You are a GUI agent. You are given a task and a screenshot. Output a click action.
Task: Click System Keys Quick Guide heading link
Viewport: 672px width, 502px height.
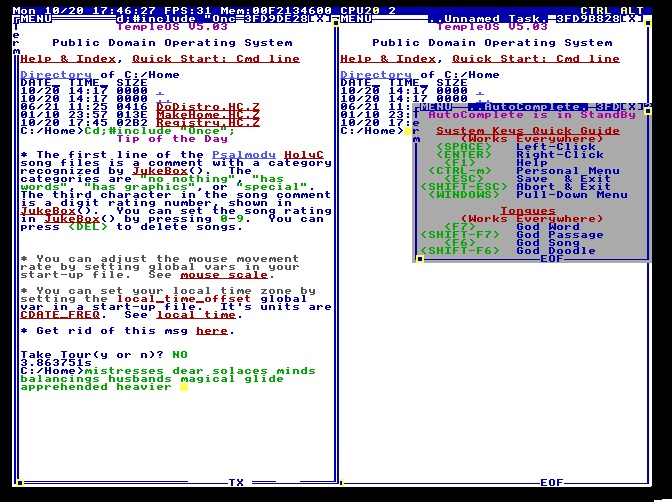pyautogui.click(x=528, y=131)
